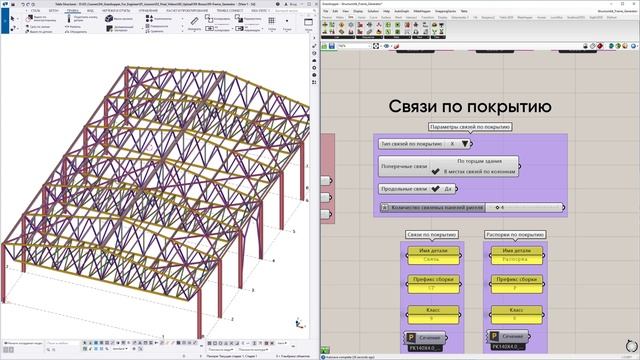Click the Копировать copy icon in Tekla ribbon
This screenshot has width=640, height=360.
click(x=209, y=18)
